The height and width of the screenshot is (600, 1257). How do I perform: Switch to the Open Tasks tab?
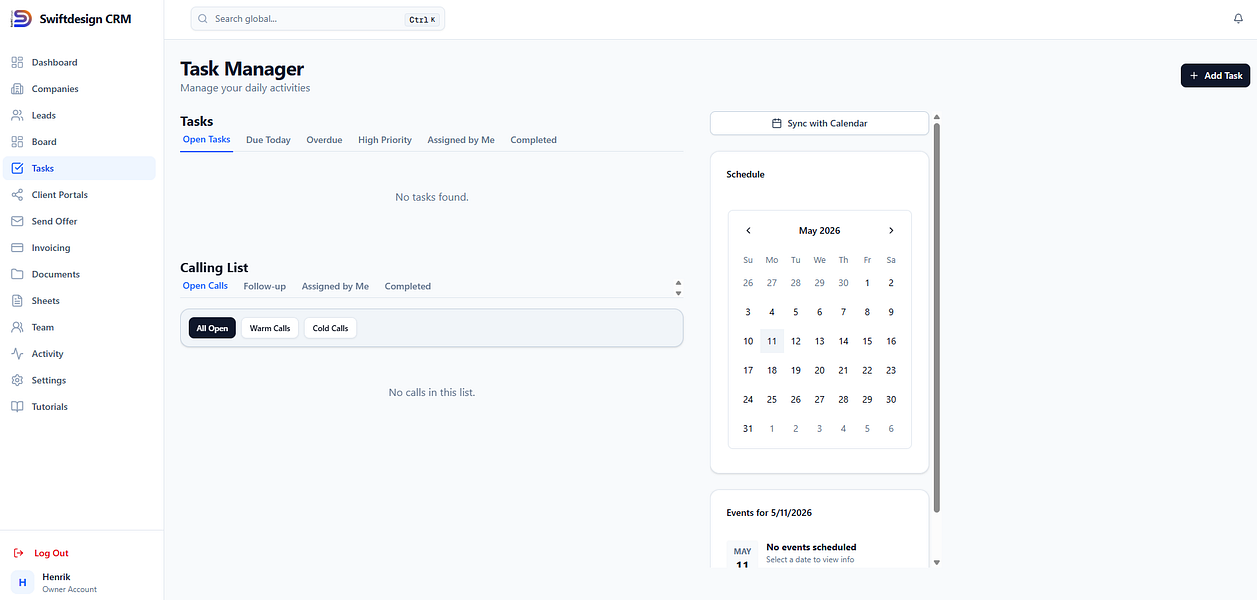pyautogui.click(x=206, y=140)
